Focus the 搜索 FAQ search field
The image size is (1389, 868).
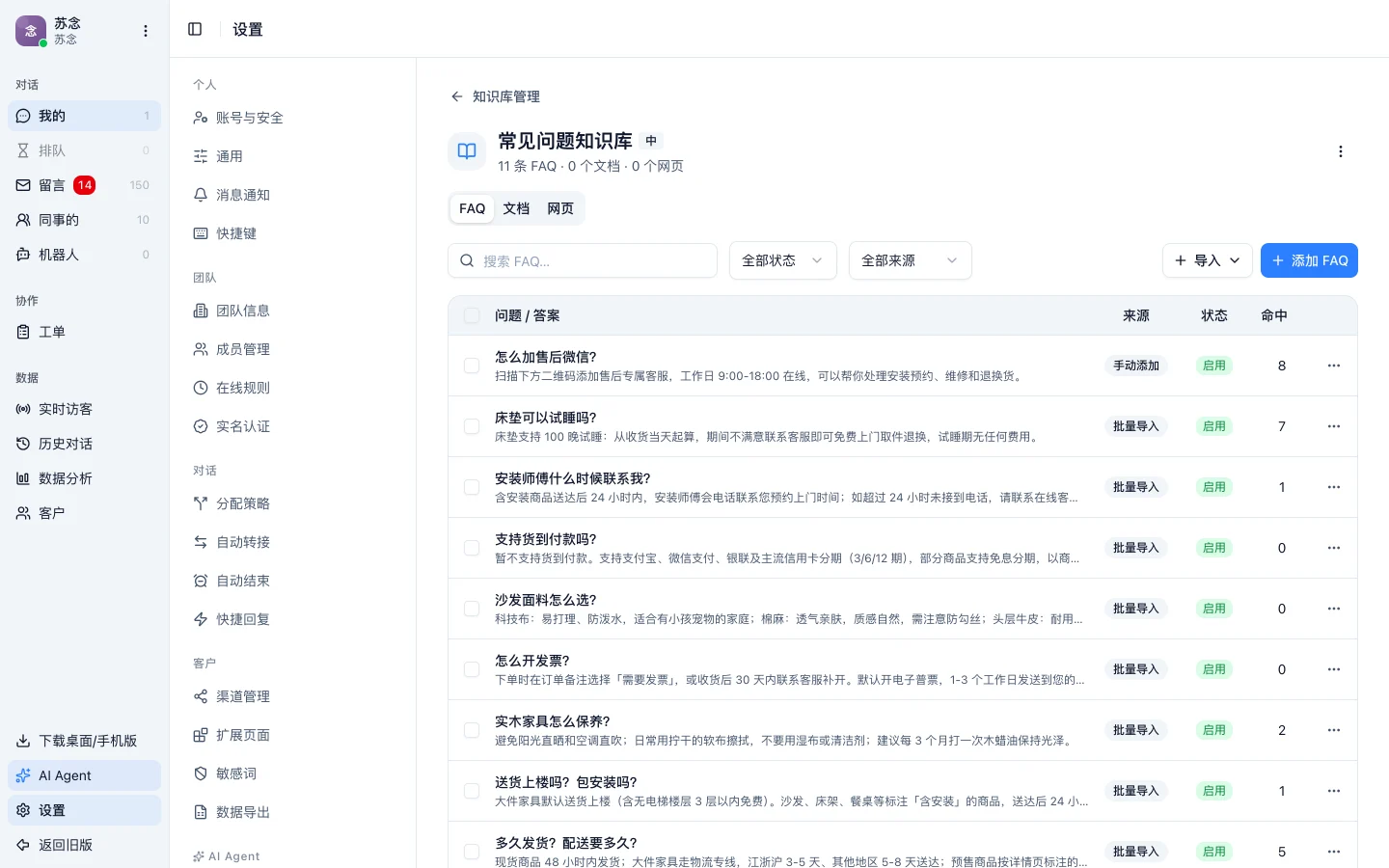pyautogui.click(x=583, y=260)
